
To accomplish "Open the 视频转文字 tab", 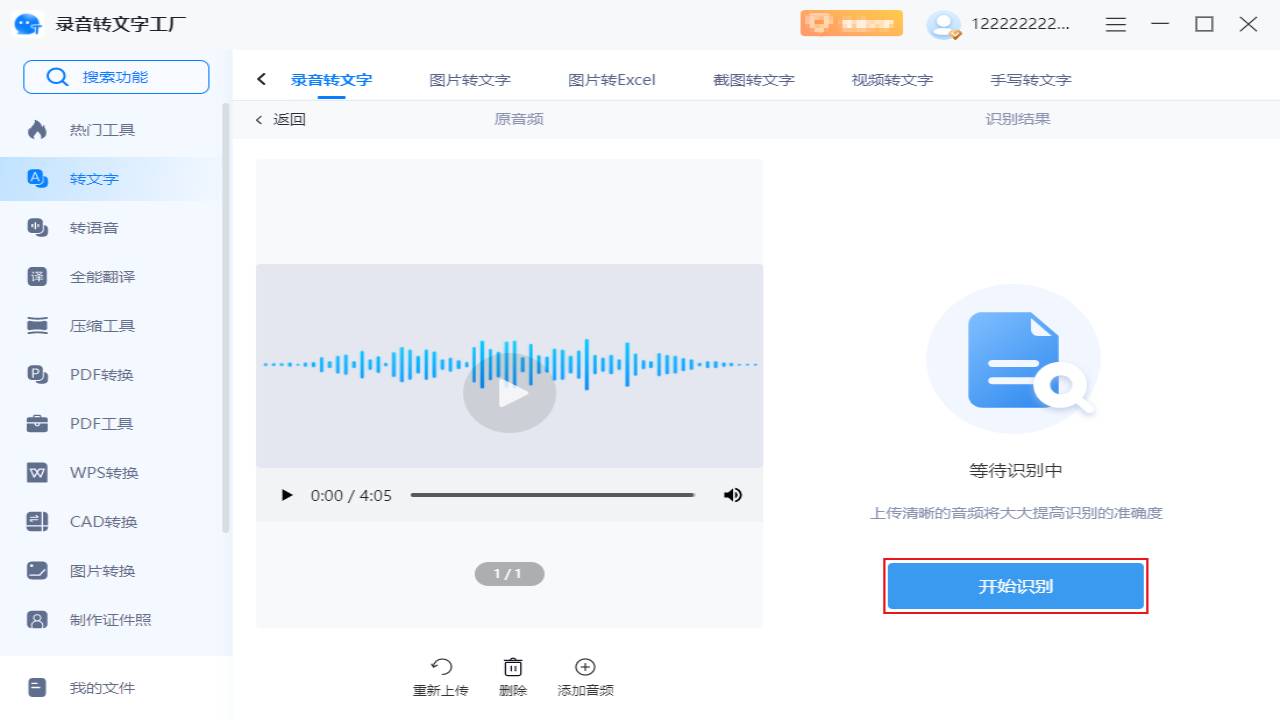I will tap(890, 78).
